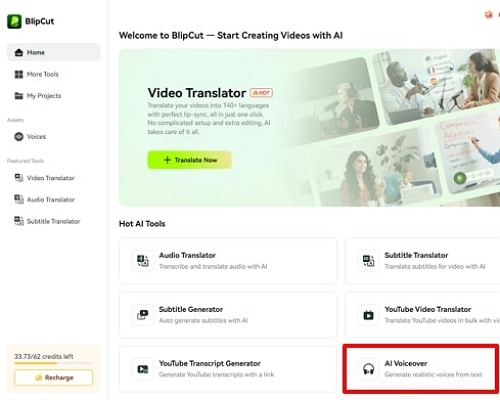Click the AI Voiceover headphones icon

[x=368, y=369]
